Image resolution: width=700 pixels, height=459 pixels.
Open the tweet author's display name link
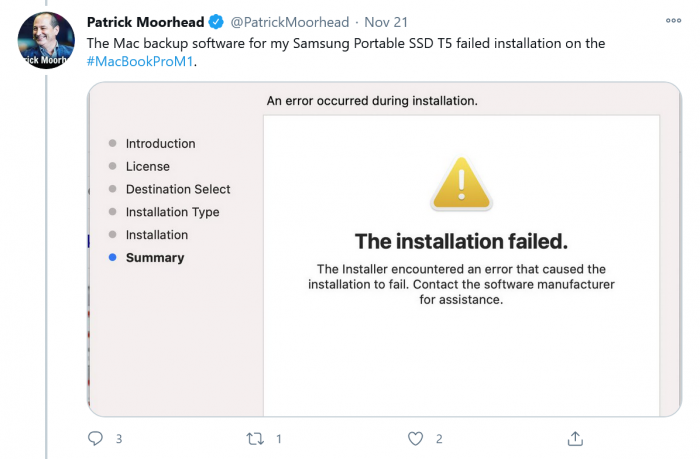145,22
